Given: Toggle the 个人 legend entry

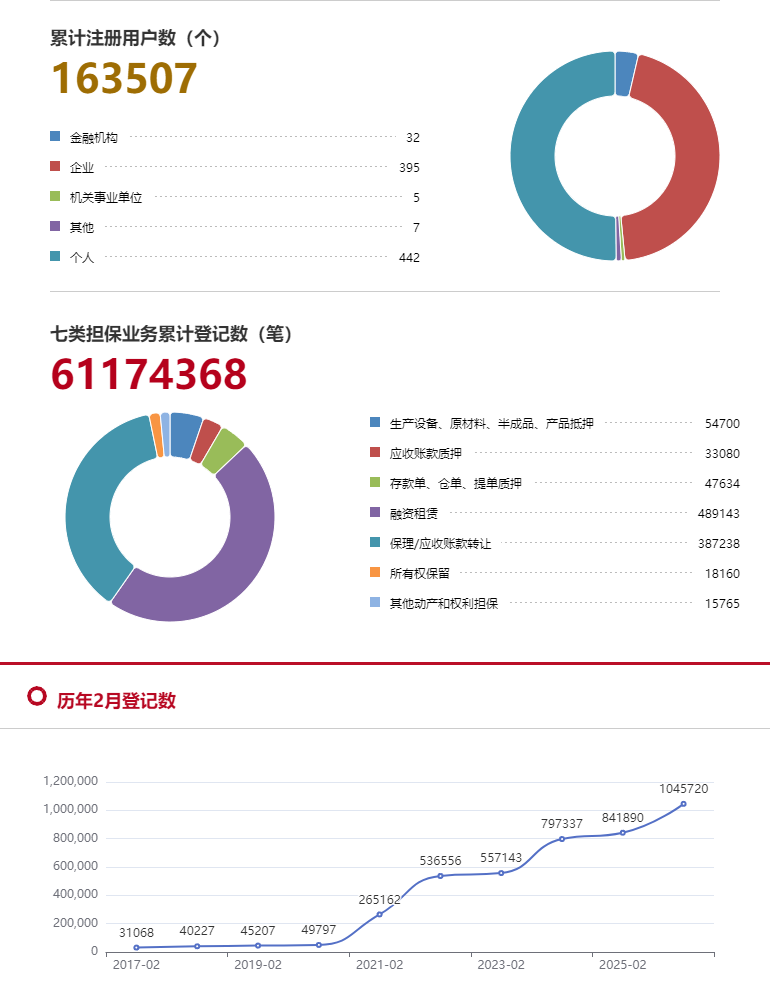Looking at the screenshot, I should click(x=81, y=258).
